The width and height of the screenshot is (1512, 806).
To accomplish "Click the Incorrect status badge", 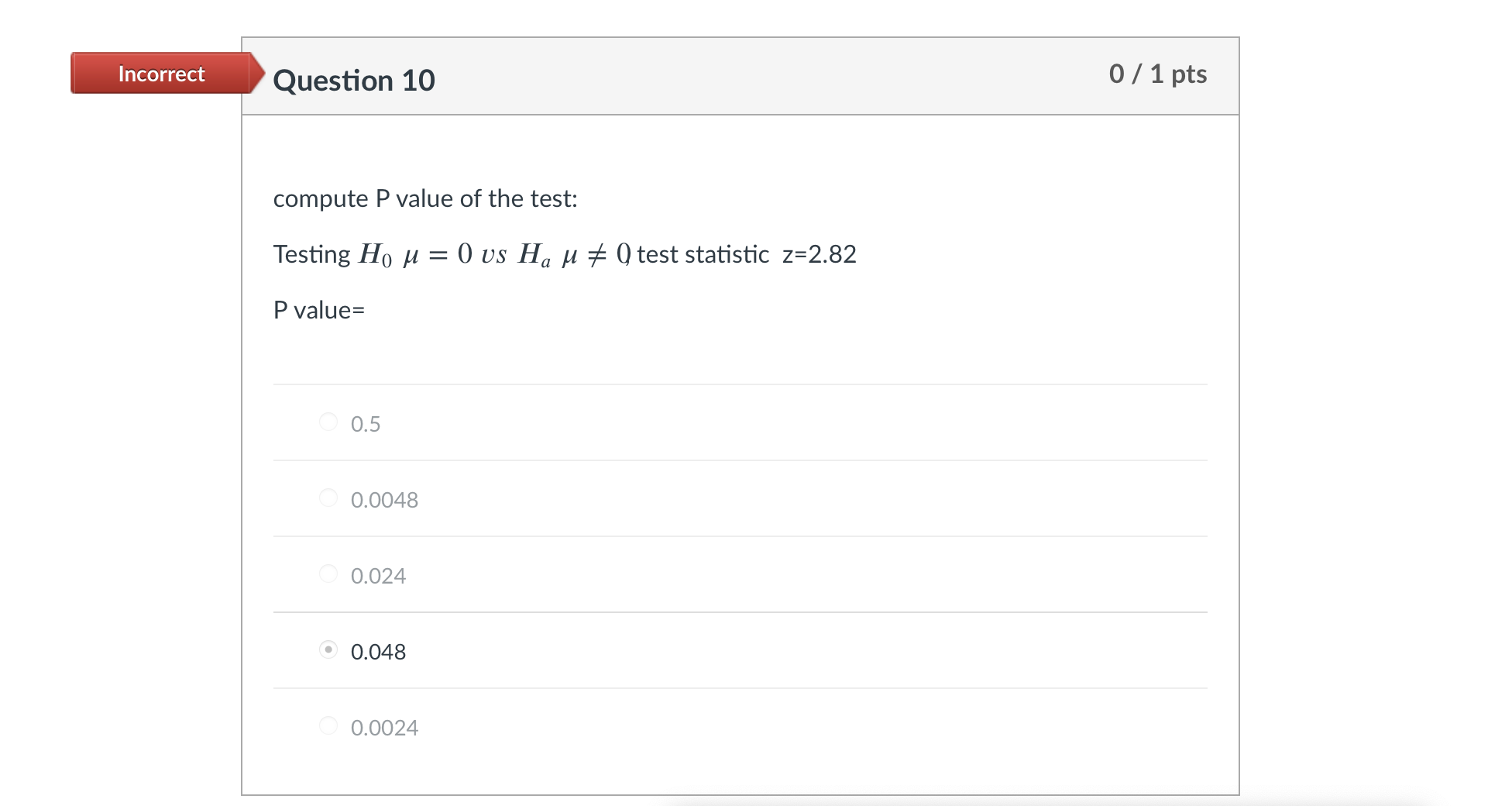I will 160,74.
